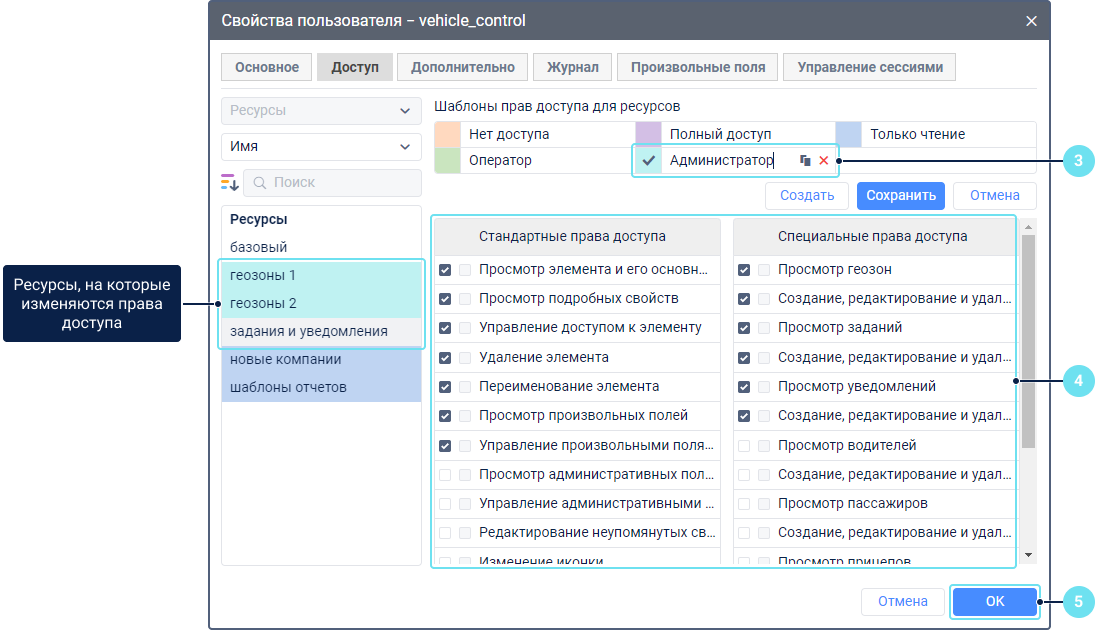The image size is (1095, 630).
Task: Select the Полный доступ purple color swatch
Action: (648, 134)
